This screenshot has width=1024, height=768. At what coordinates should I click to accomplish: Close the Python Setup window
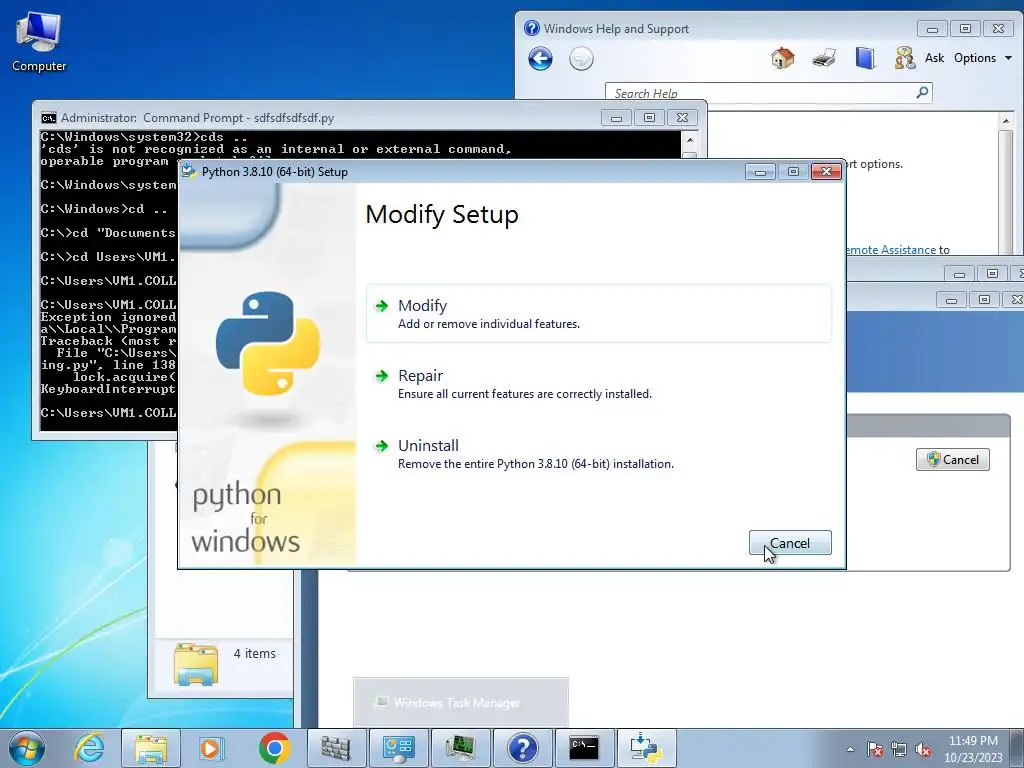[x=826, y=172]
